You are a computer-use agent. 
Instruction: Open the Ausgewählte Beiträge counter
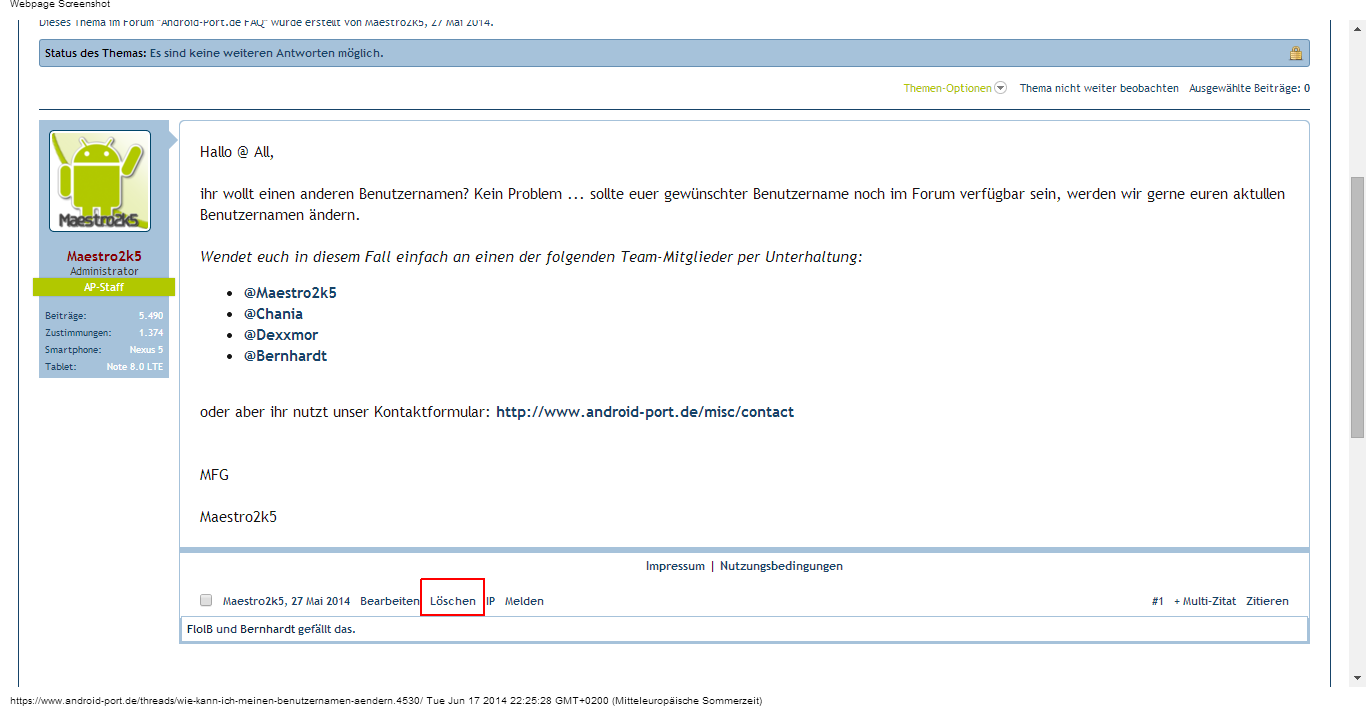(1248, 88)
